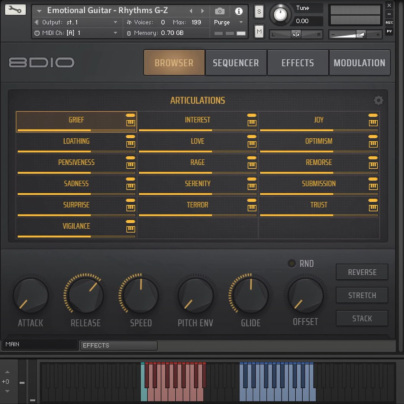The image size is (404, 404).
Task: Toggle the Reverse mode
Action: point(362,272)
